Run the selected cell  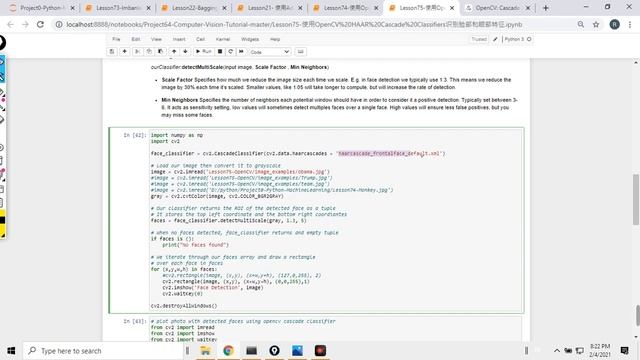click(203, 51)
